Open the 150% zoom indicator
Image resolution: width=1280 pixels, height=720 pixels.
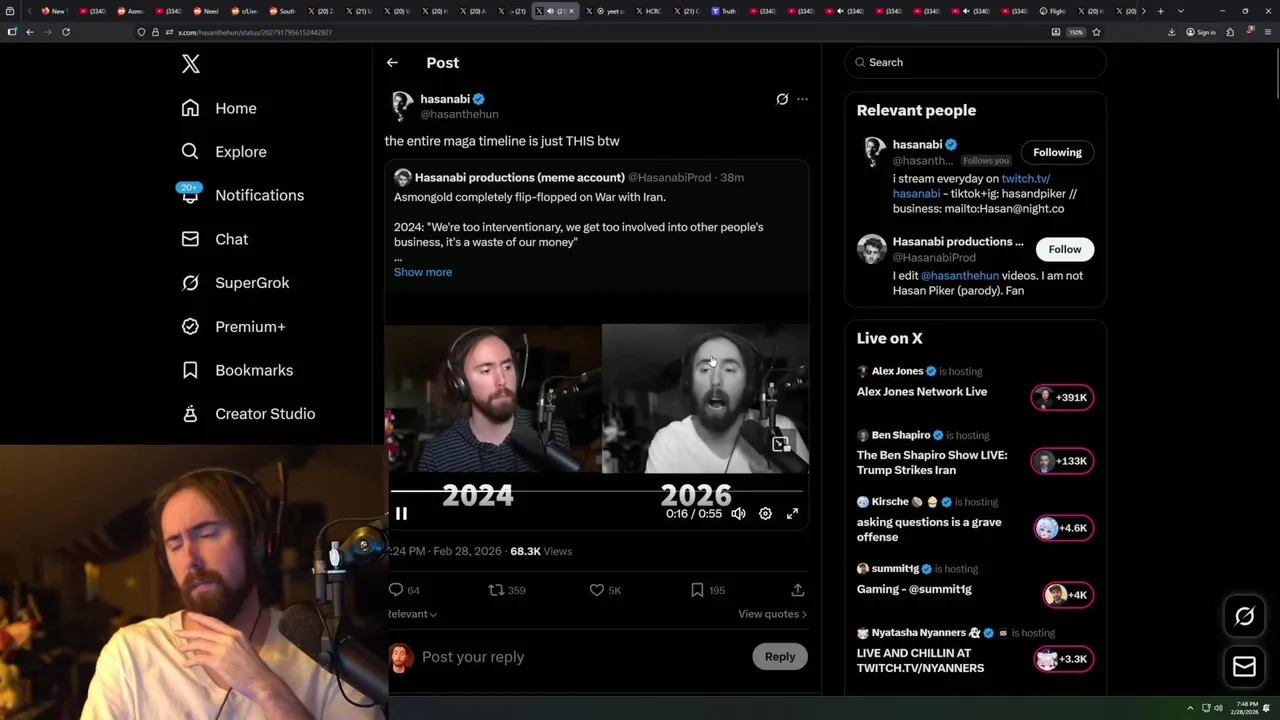pyautogui.click(x=1076, y=32)
